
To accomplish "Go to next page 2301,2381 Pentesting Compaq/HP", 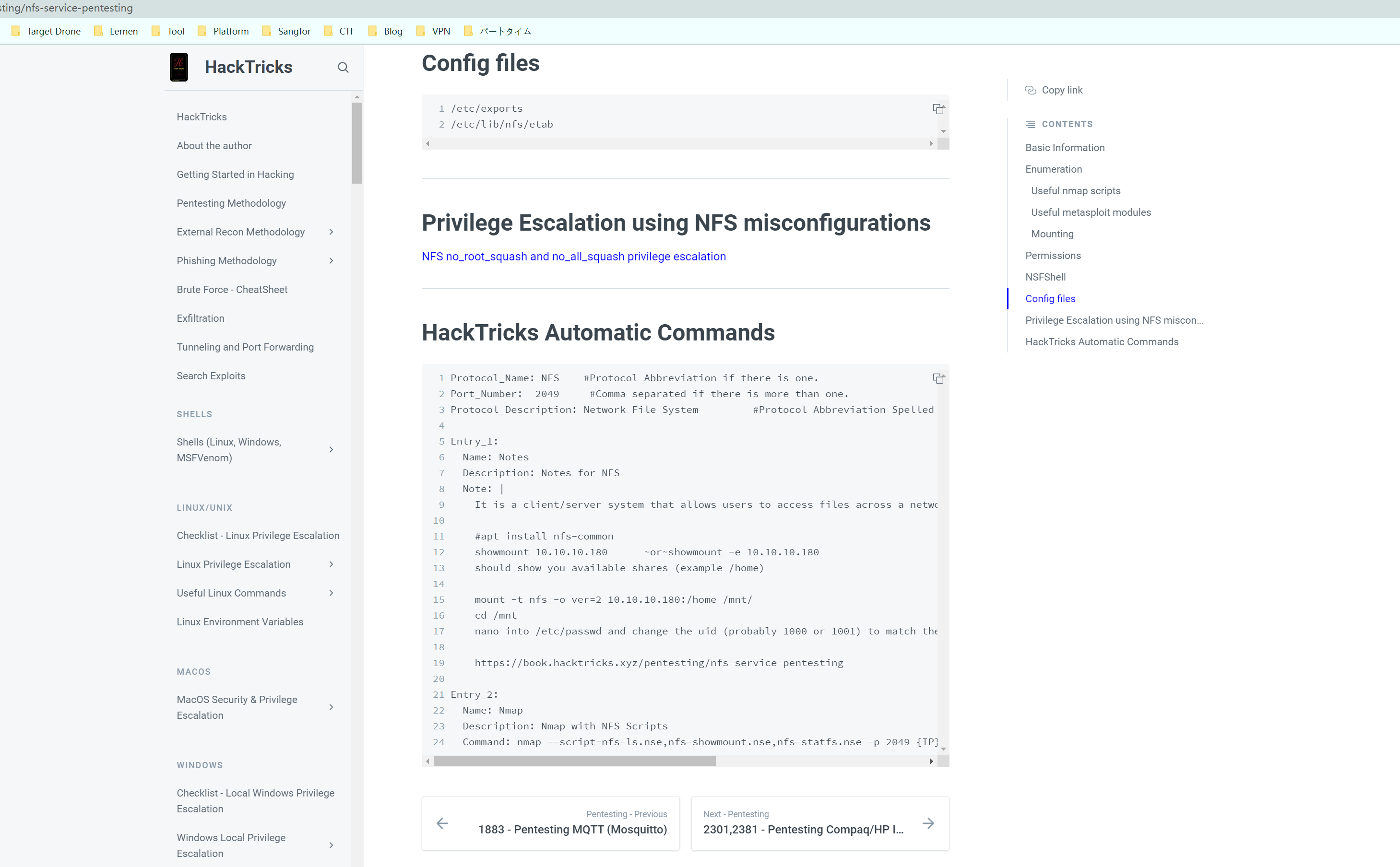I will (820, 823).
